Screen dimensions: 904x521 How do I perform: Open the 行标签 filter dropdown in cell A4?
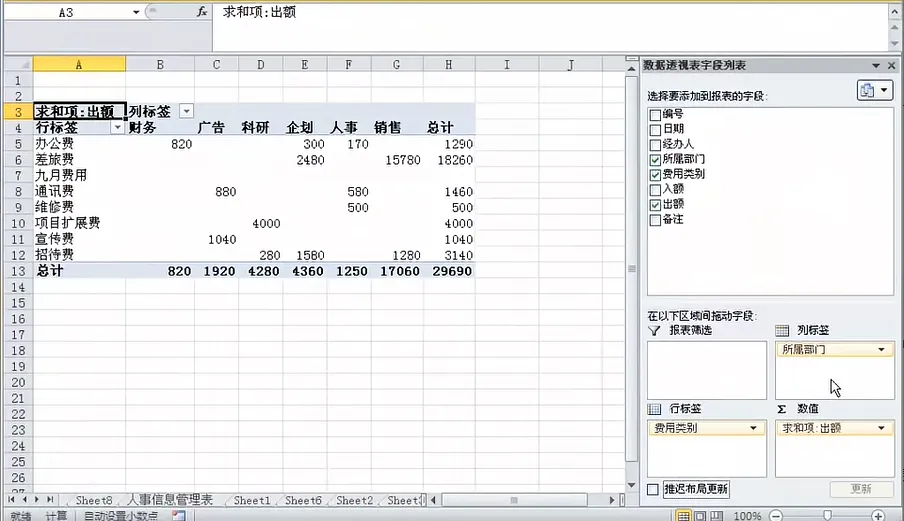coord(117,127)
